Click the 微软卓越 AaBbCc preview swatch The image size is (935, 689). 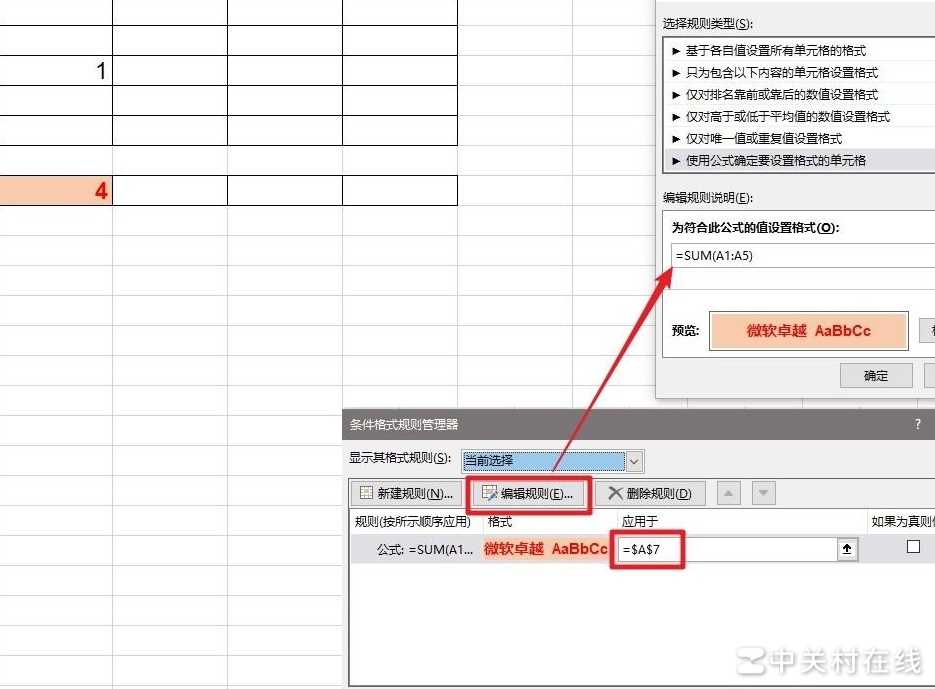(x=808, y=330)
